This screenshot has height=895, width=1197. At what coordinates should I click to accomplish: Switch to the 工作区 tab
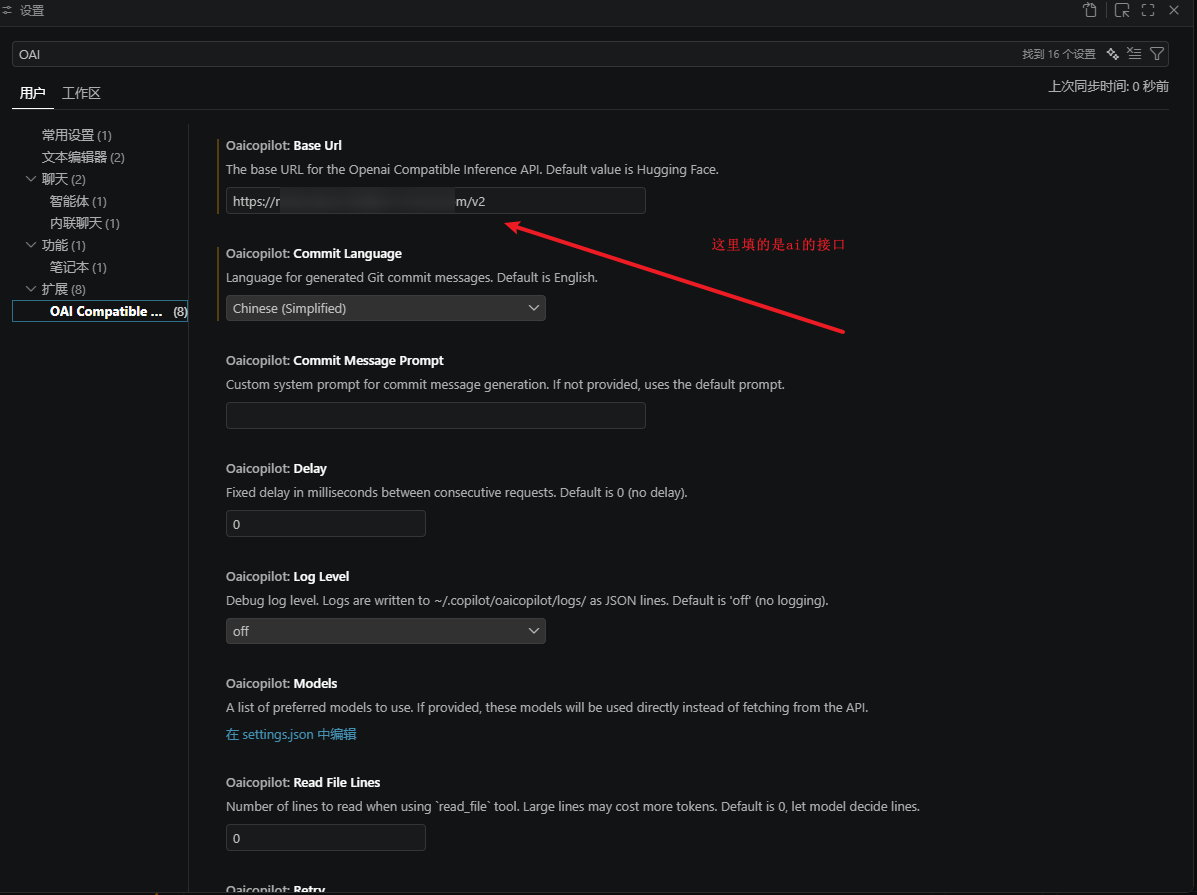tap(81, 93)
